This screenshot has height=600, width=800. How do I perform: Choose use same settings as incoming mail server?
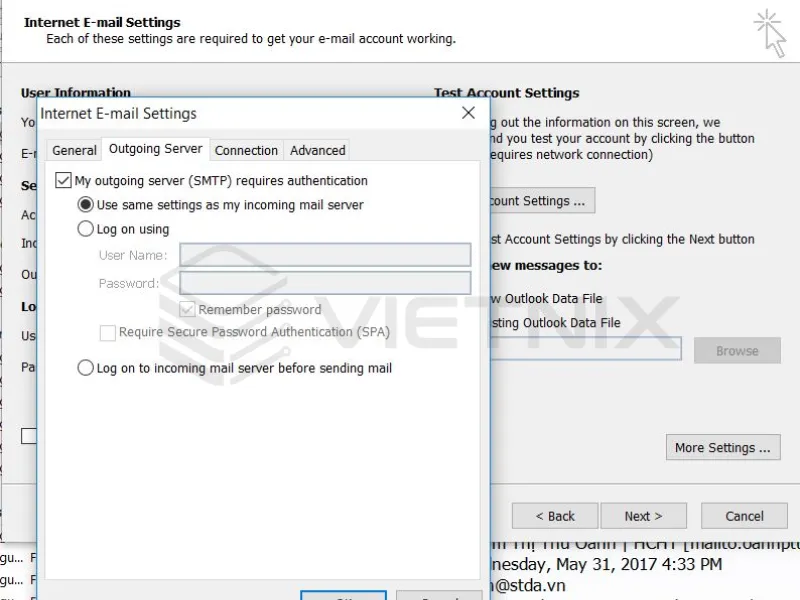click(86, 203)
